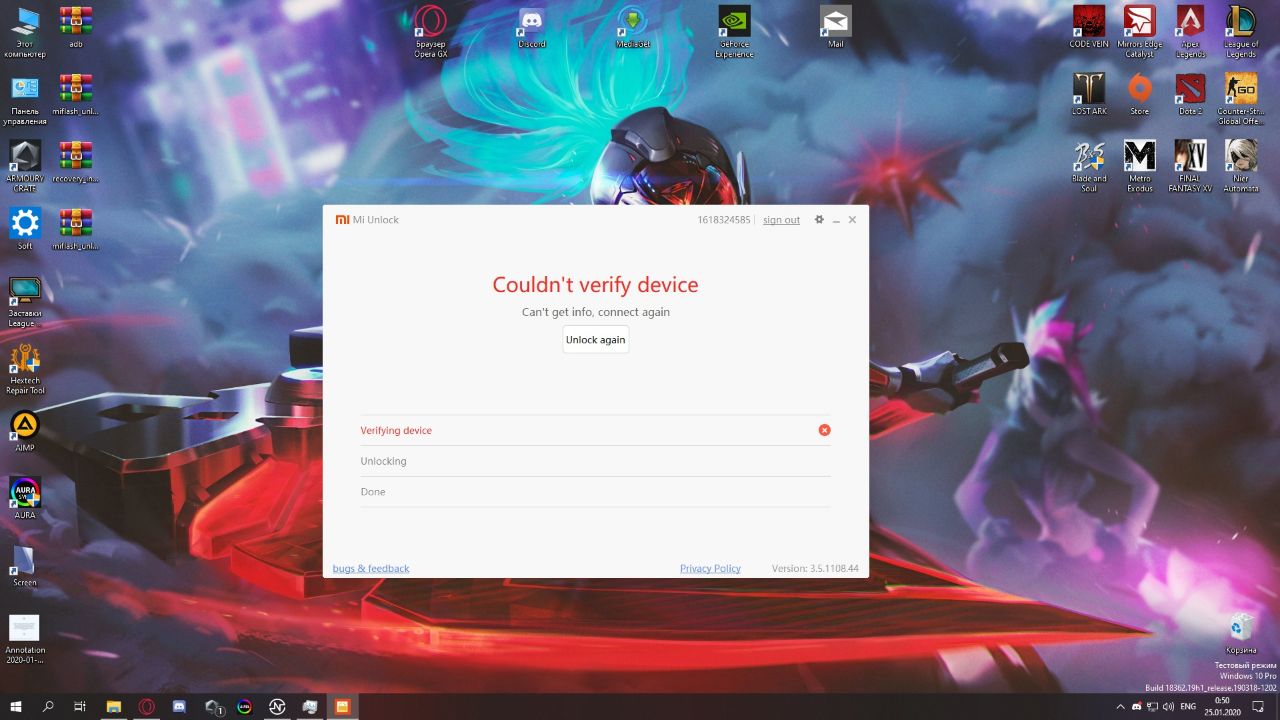
Task: Select the Screen desktop icon
Action: pyautogui.click(x=25, y=565)
